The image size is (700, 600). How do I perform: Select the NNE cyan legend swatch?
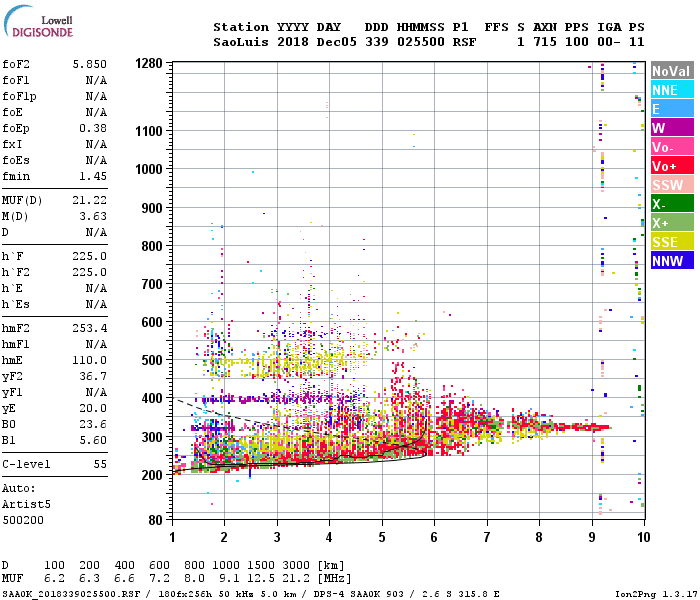click(x=672, y=90)
